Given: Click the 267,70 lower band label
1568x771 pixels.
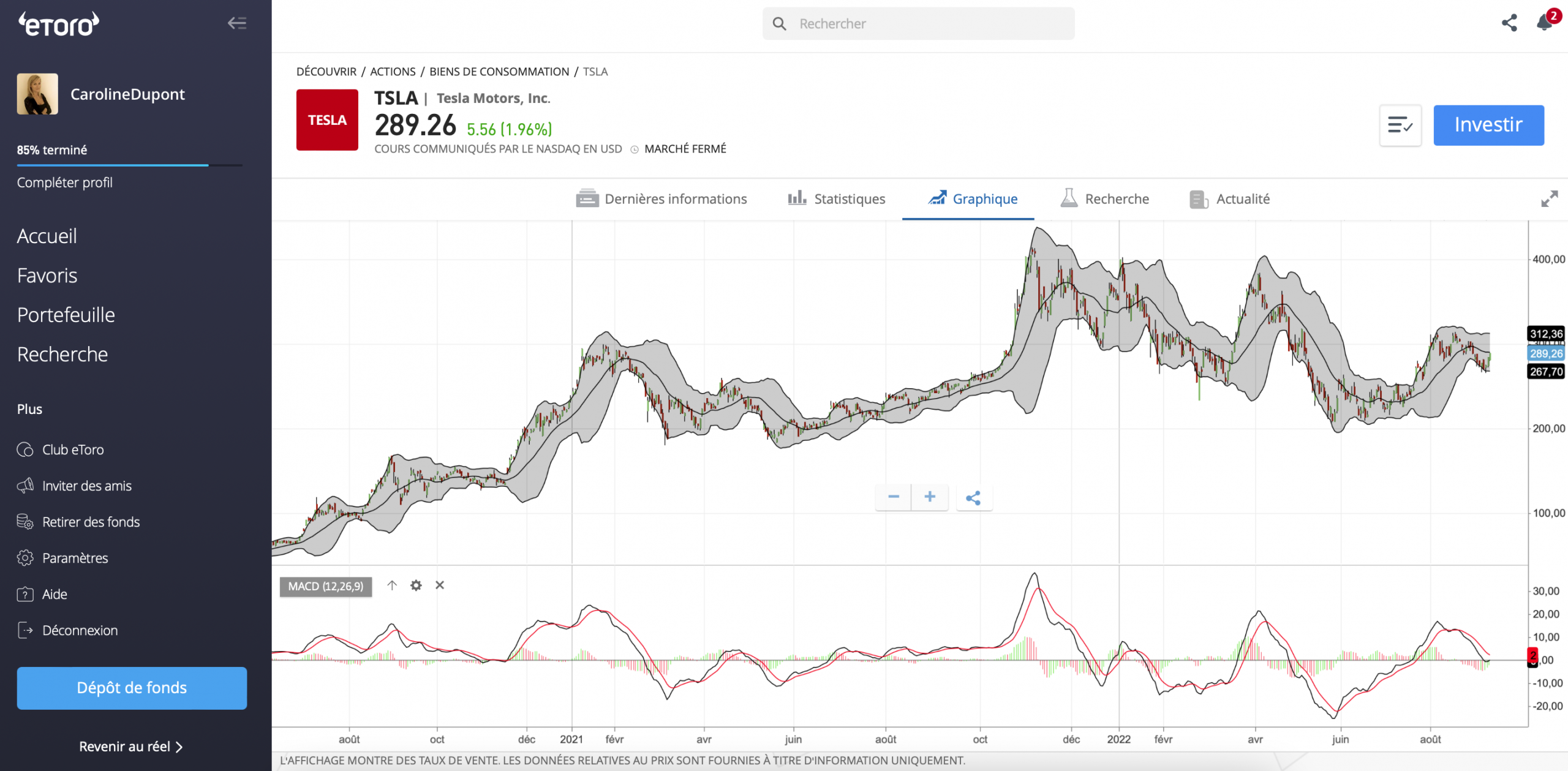Looking at the screenshot, I should point(1547,371).
